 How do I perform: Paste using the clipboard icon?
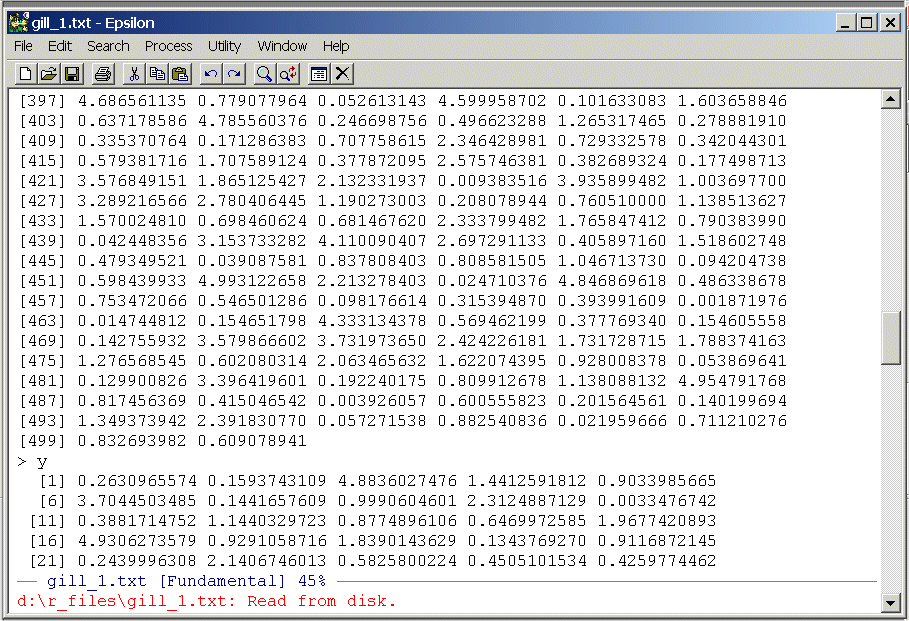click(x=180, y=74)
